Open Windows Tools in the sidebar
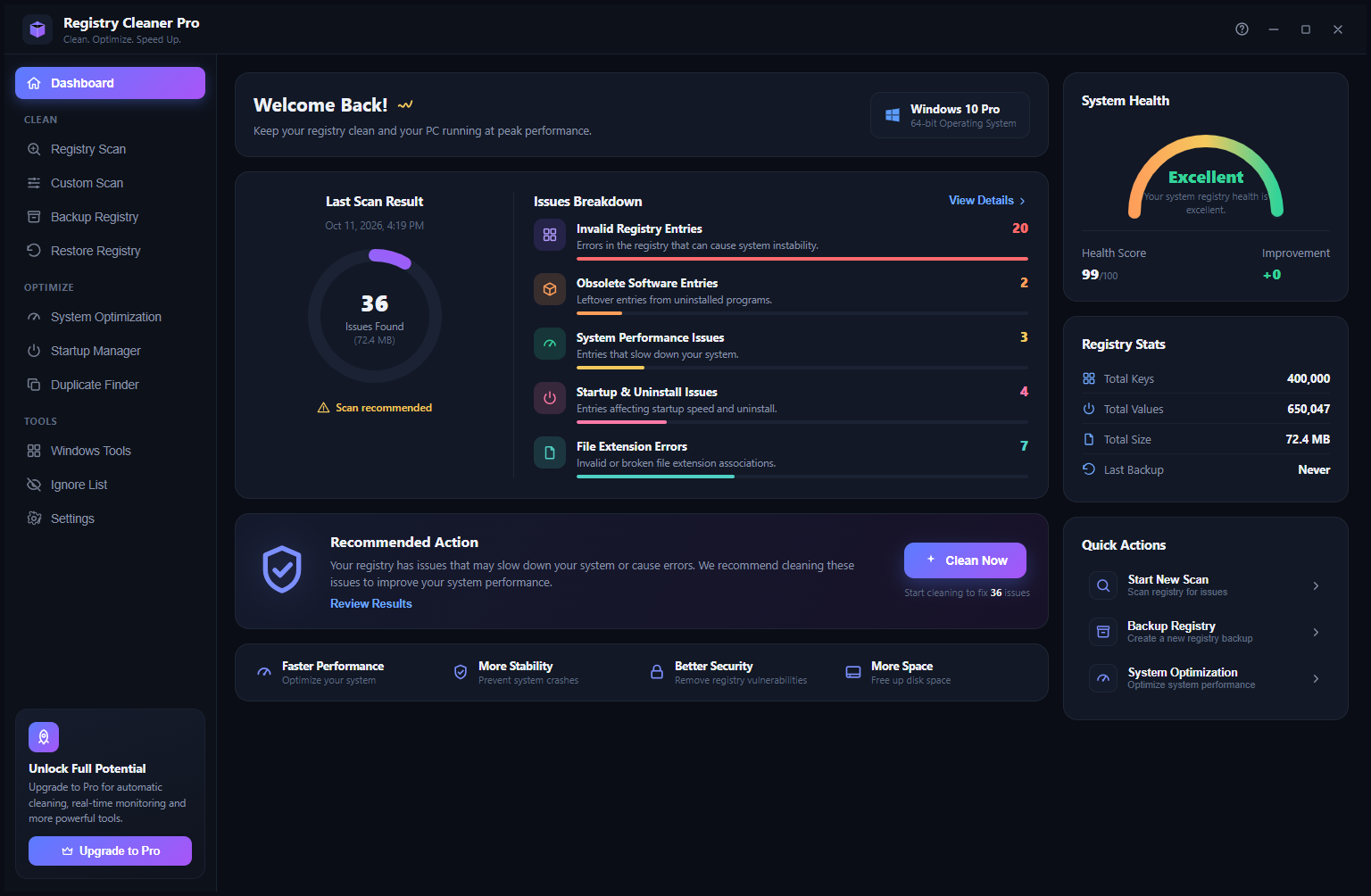Image resolution: width=1371 pixels, height=896 pixels. coord(110,451)
